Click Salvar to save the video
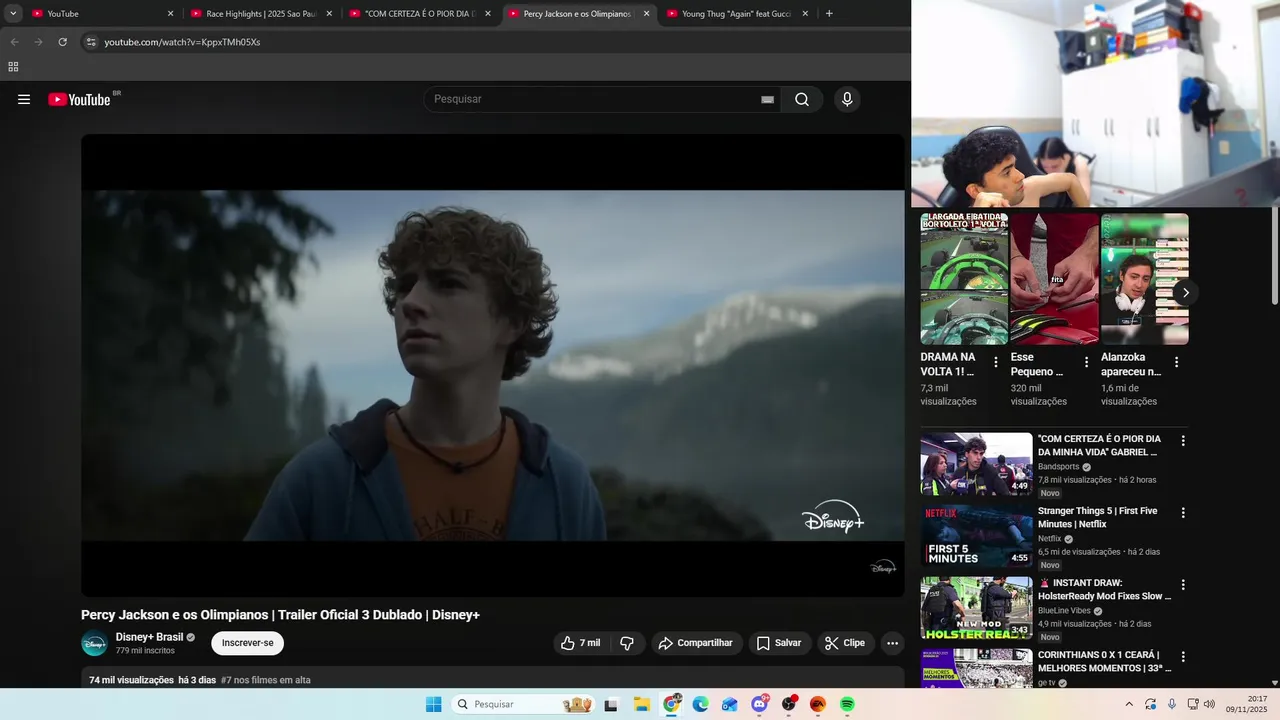This screenshot has height=720, width=1280. pyautogui.click(x=778, y=643)
